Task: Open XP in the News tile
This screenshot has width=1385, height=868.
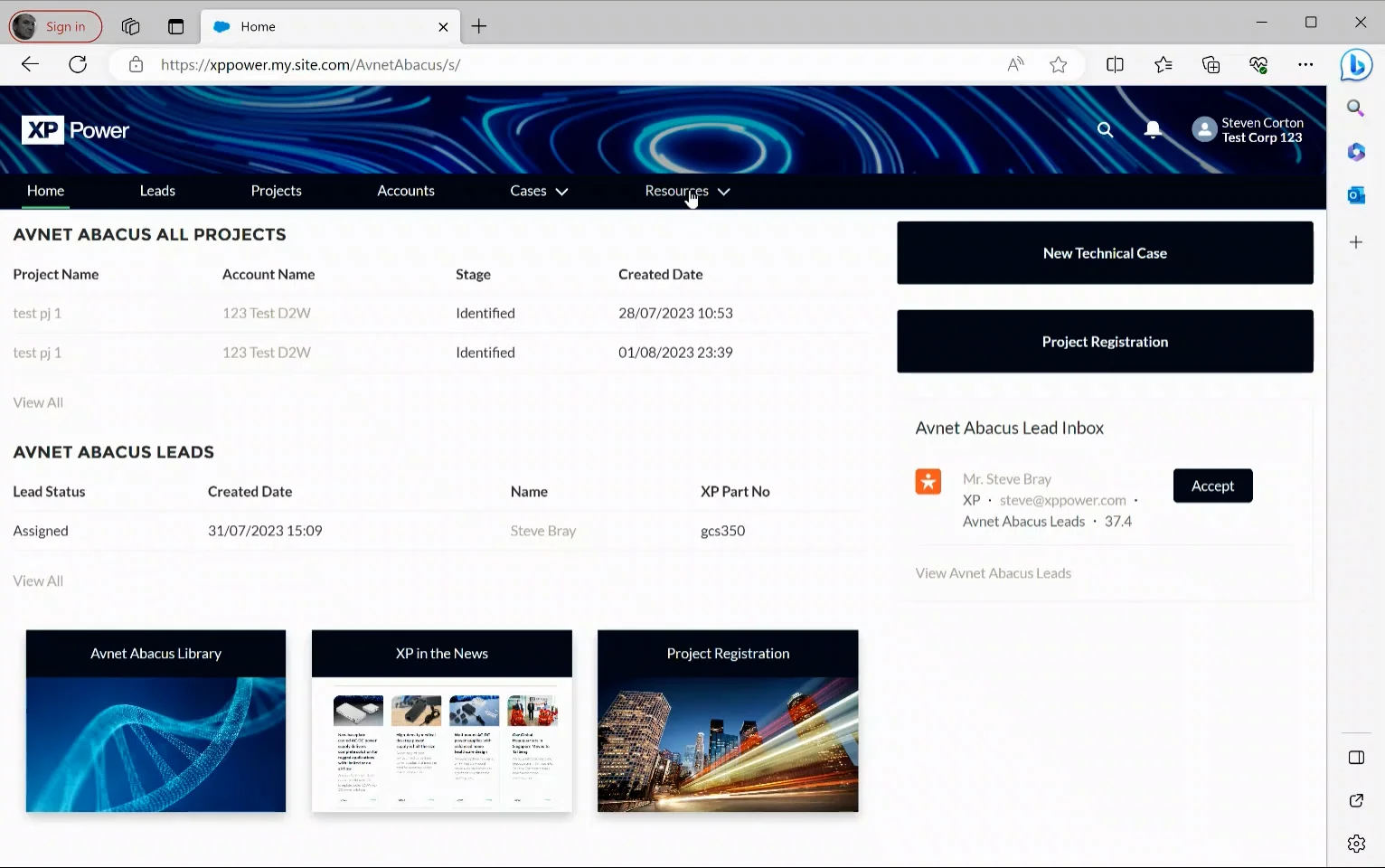Action: point(442,721)
